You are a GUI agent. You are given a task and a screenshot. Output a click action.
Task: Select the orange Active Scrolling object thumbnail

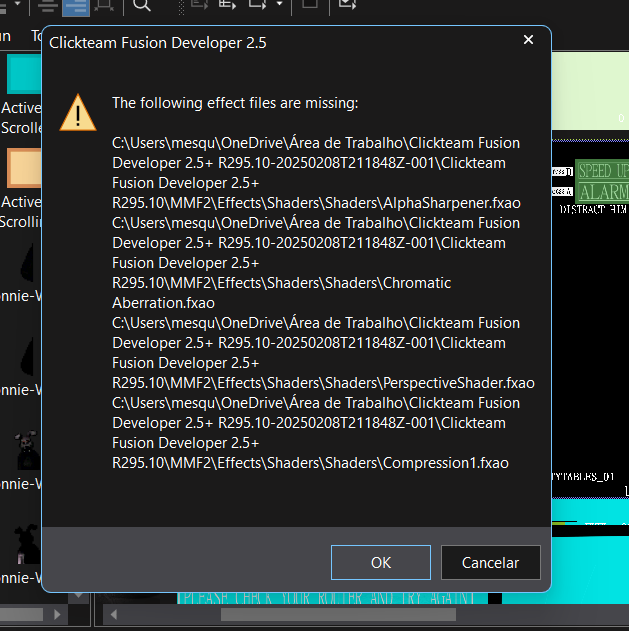[x=24, y=168]
